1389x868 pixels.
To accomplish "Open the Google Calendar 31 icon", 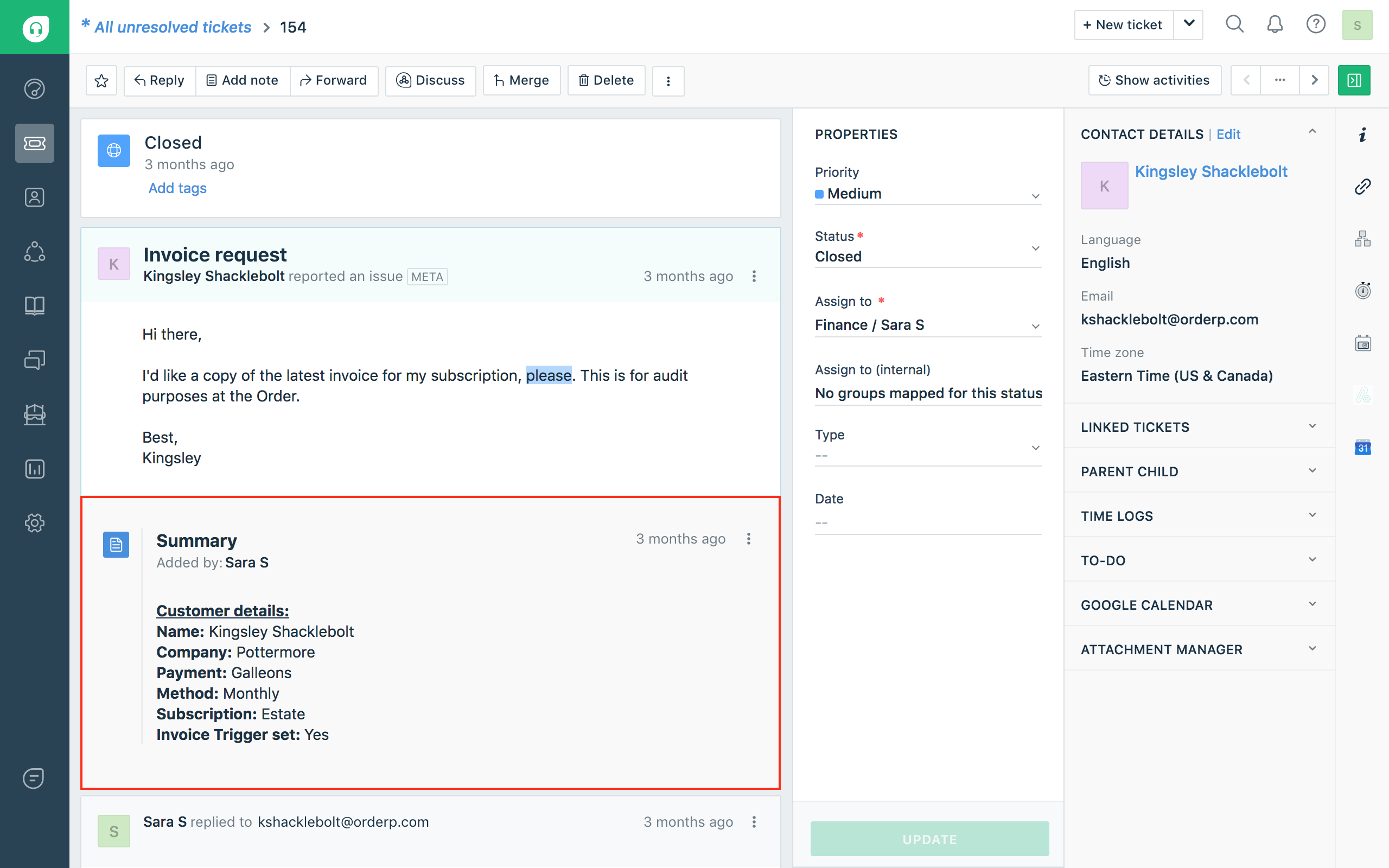I will click(x=1362, y=447).
